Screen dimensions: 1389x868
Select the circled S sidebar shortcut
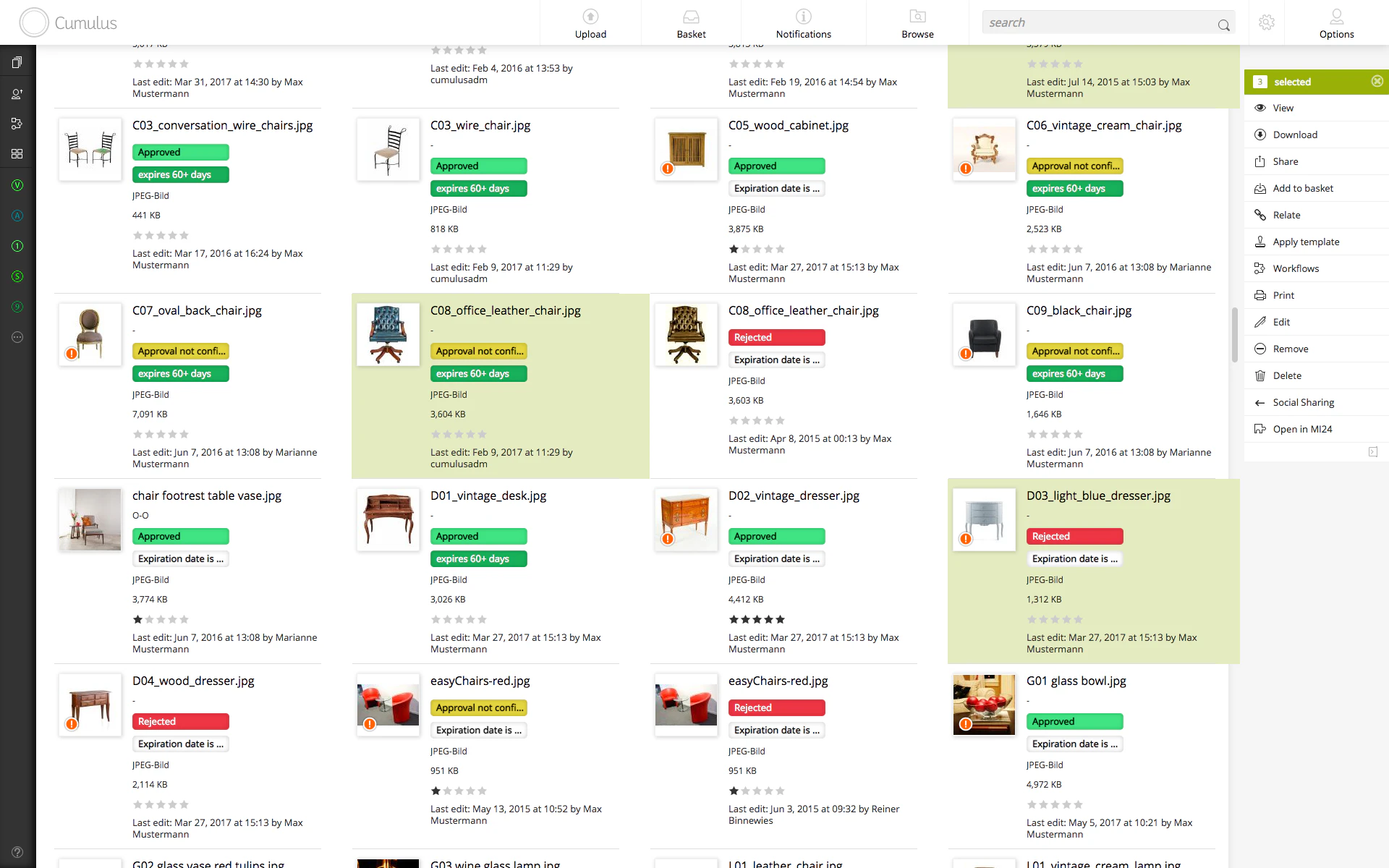tap(17, 276)
